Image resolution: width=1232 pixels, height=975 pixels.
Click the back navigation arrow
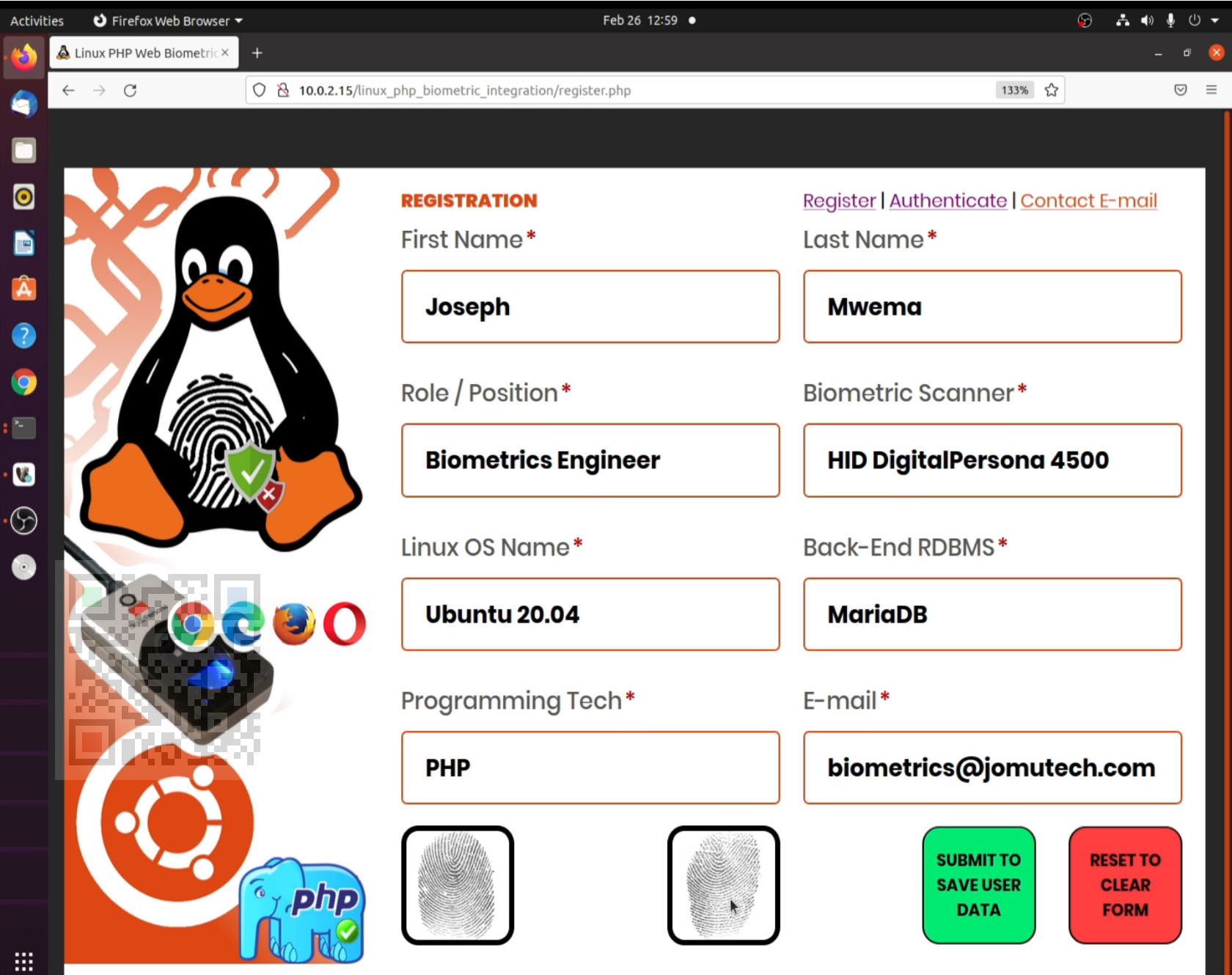(x=68, y=90)
